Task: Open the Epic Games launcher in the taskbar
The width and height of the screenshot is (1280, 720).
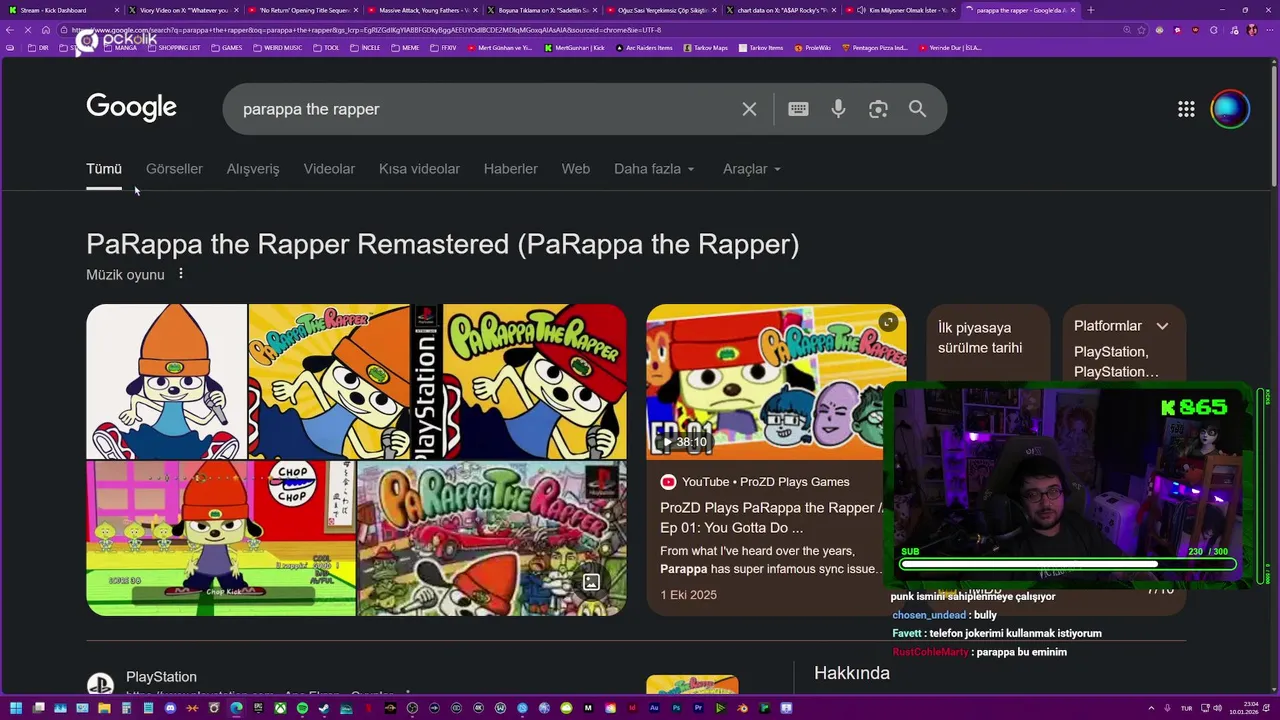Action: (x=258, y=708)
